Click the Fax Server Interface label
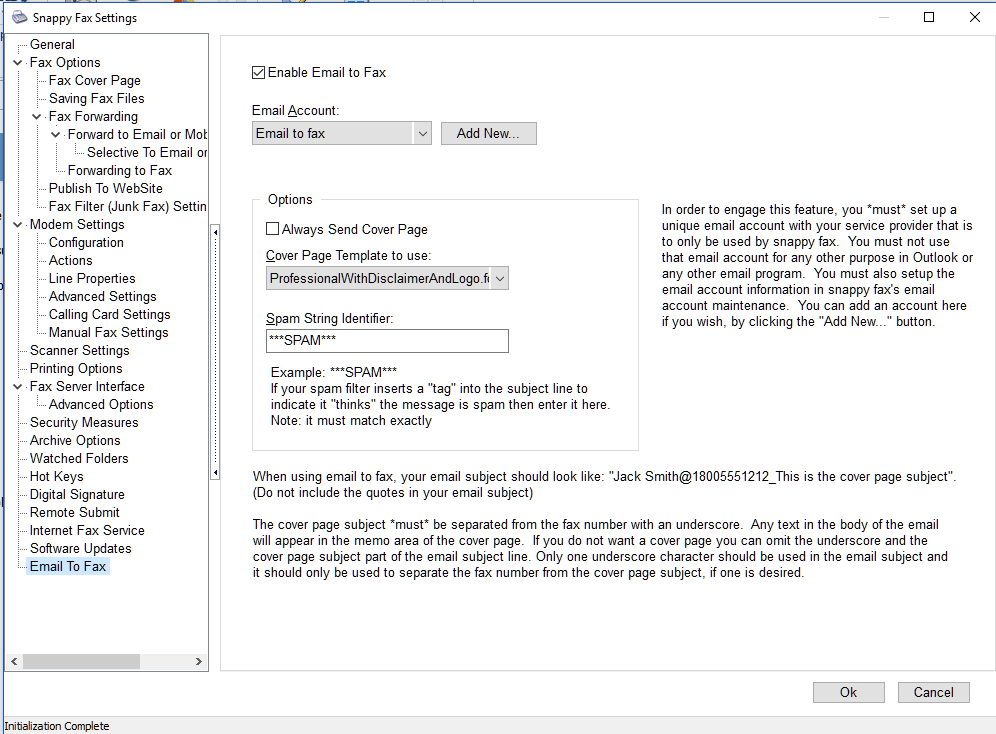 pos(87,387)
